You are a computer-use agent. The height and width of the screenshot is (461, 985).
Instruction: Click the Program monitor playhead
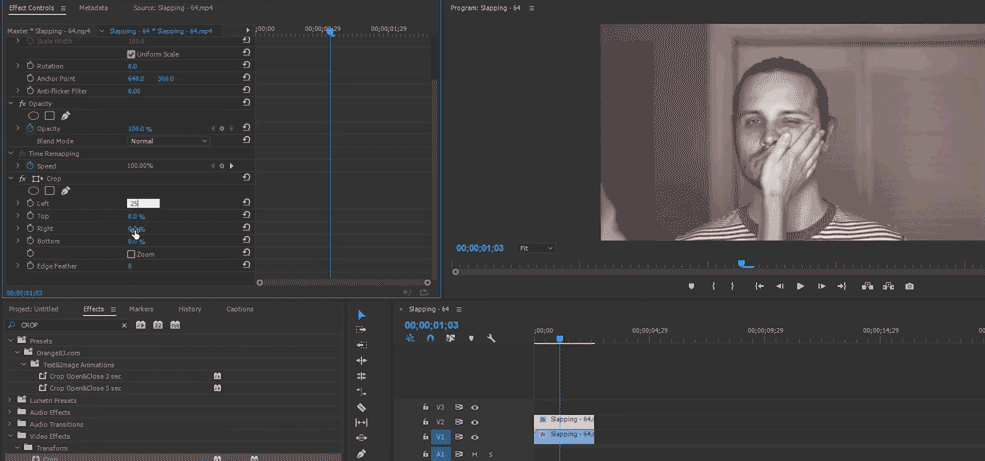[741, 264]
